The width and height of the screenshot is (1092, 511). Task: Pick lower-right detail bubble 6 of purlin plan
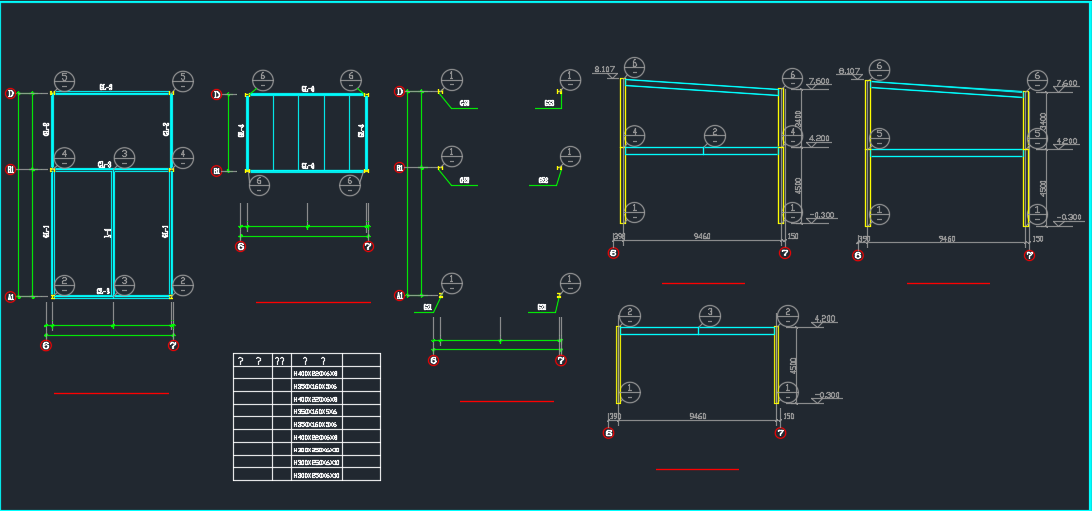[350, 185]
